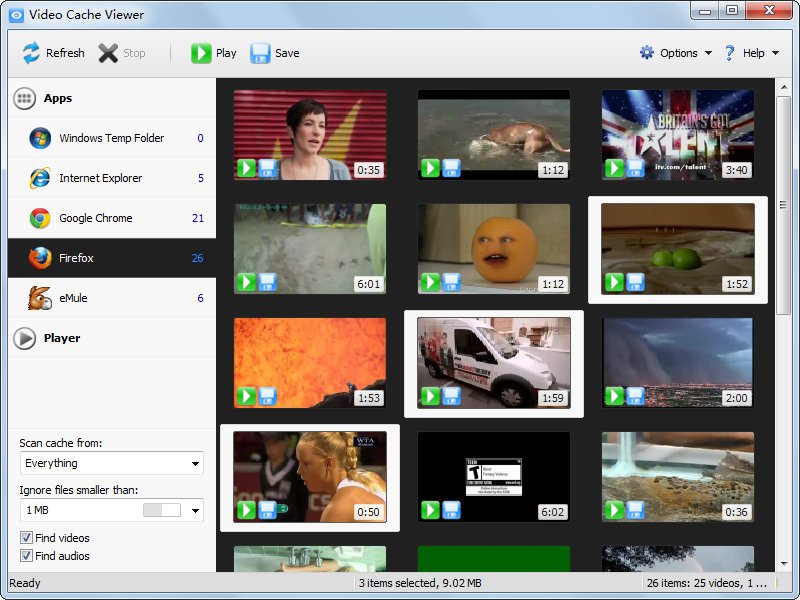The image size is (800, 600).
Task: Switch to the Player section
Action: pos(112,338)
